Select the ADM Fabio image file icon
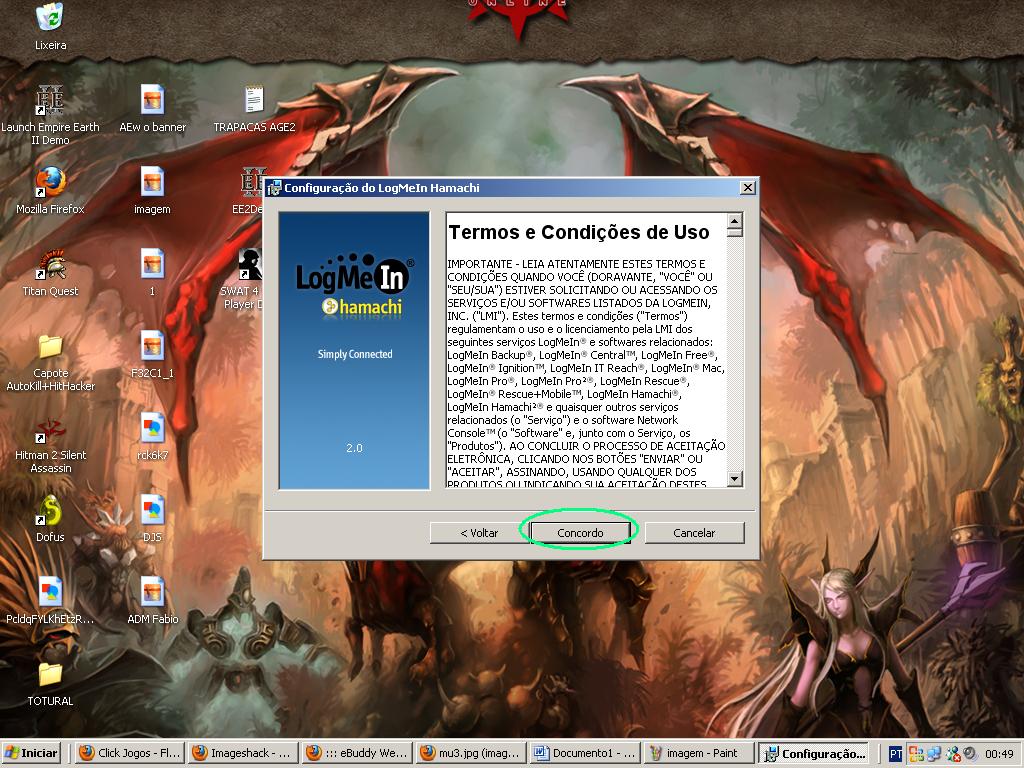The image size is (1024, 768). [152, 593]
